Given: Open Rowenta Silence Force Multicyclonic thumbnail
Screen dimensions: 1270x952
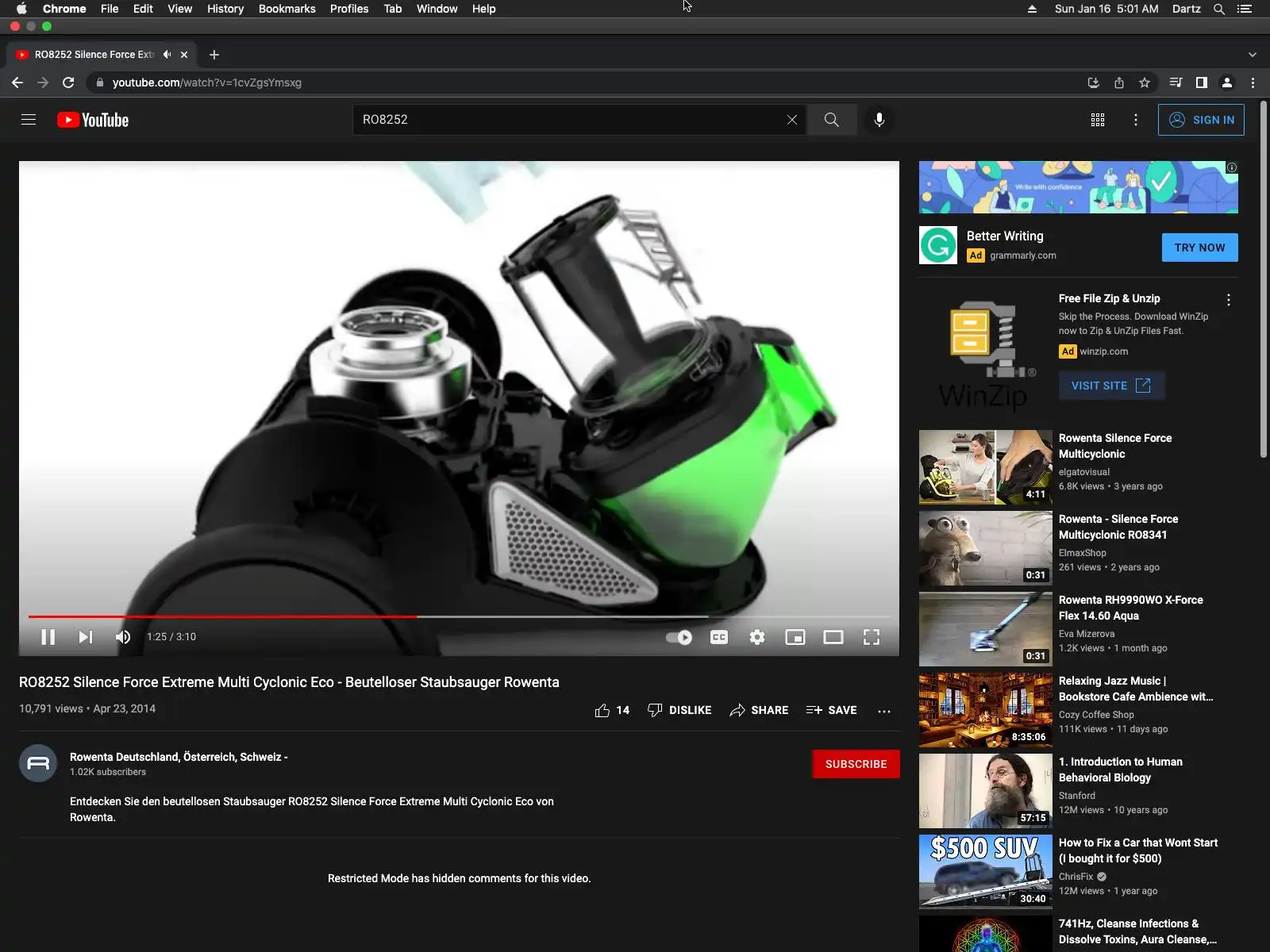Looking at the screenshot, I should click(986, 467).
